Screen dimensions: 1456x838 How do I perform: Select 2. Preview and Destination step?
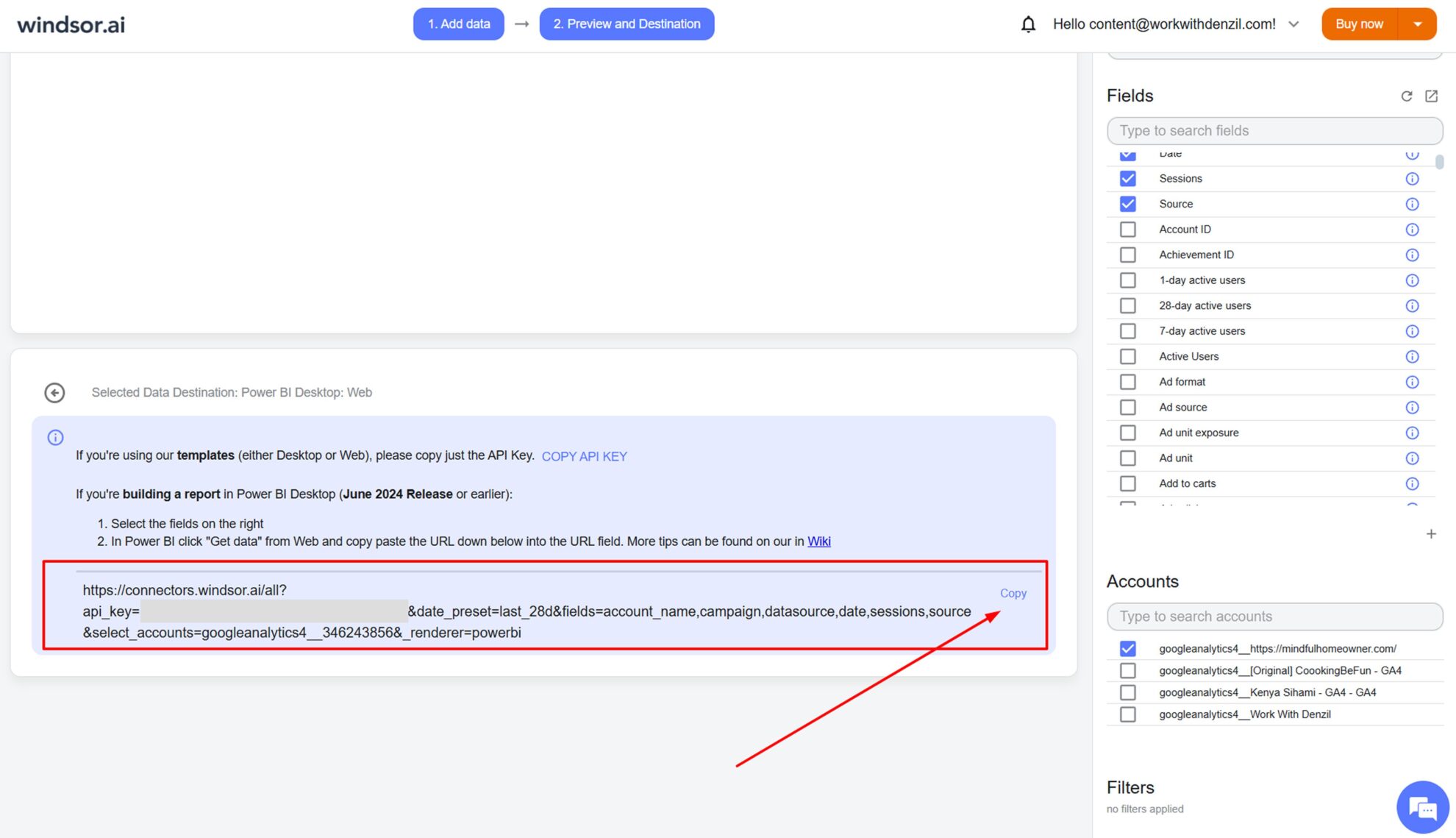[627, 24]
